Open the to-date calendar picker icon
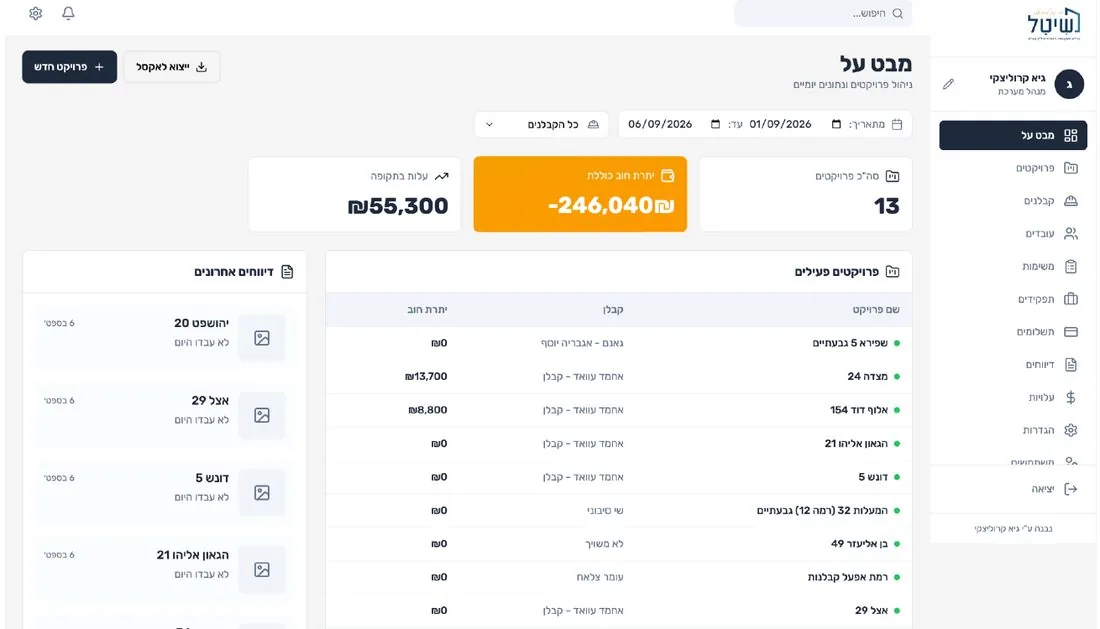 716,124
